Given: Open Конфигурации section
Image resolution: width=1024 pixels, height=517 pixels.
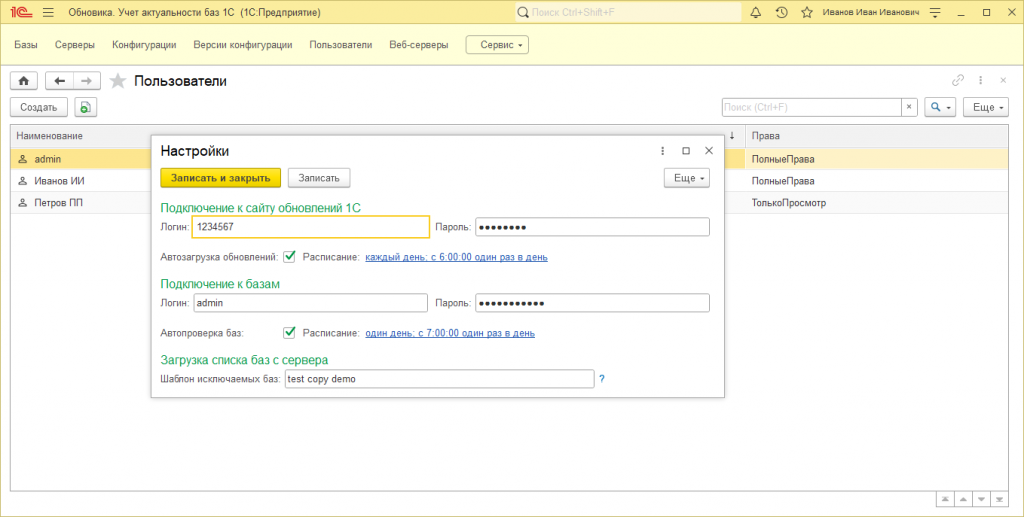Looking at the screenshot, I should tap(144, 45).
